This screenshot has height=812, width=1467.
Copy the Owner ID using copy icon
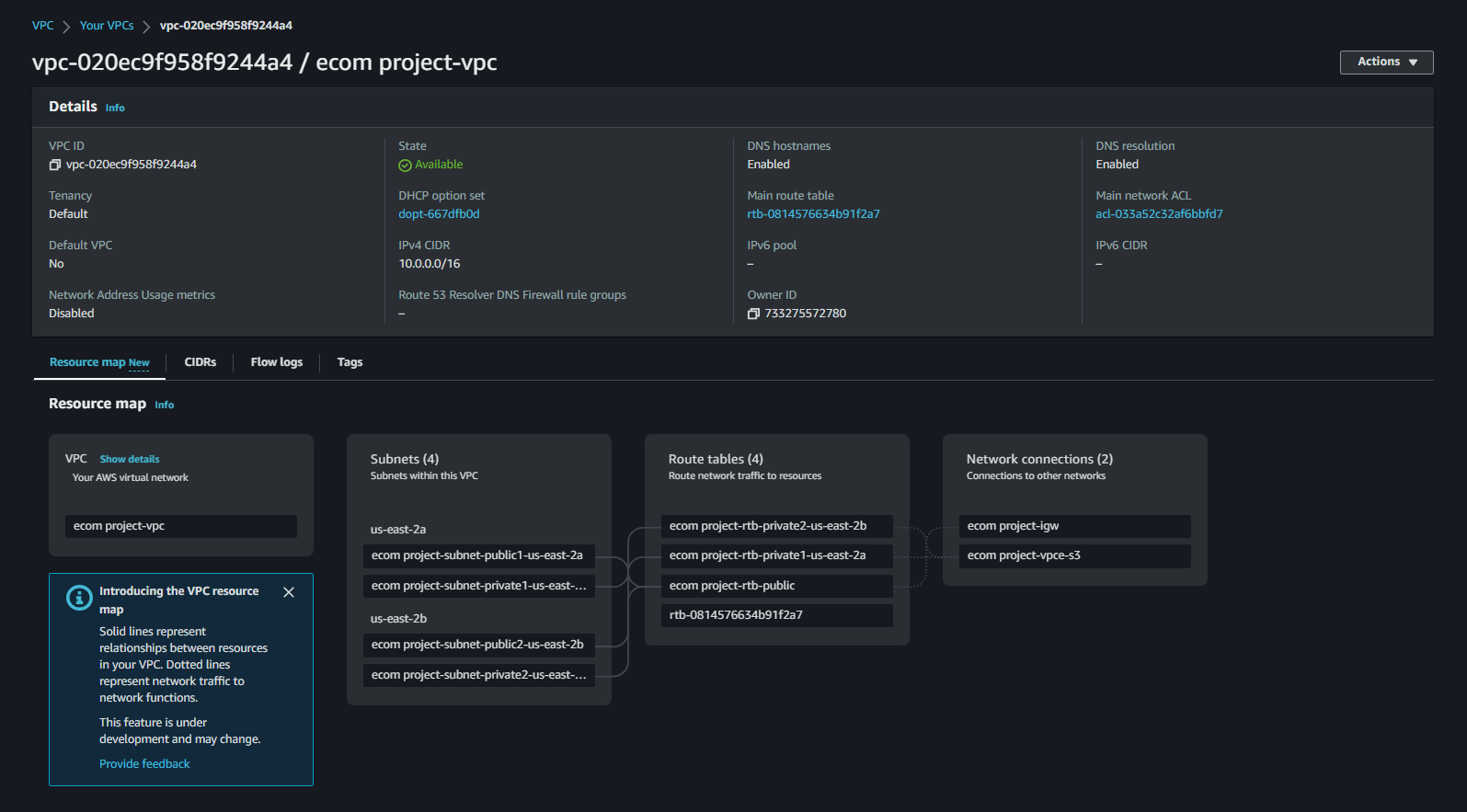753,314
